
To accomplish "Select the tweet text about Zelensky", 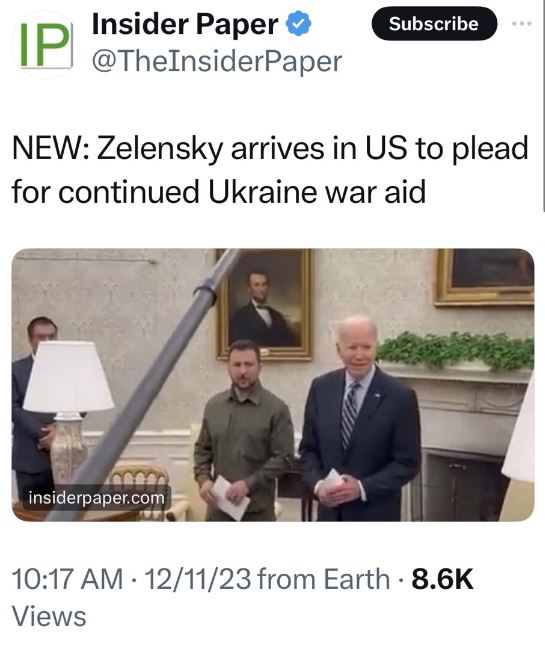I will 270,169.
